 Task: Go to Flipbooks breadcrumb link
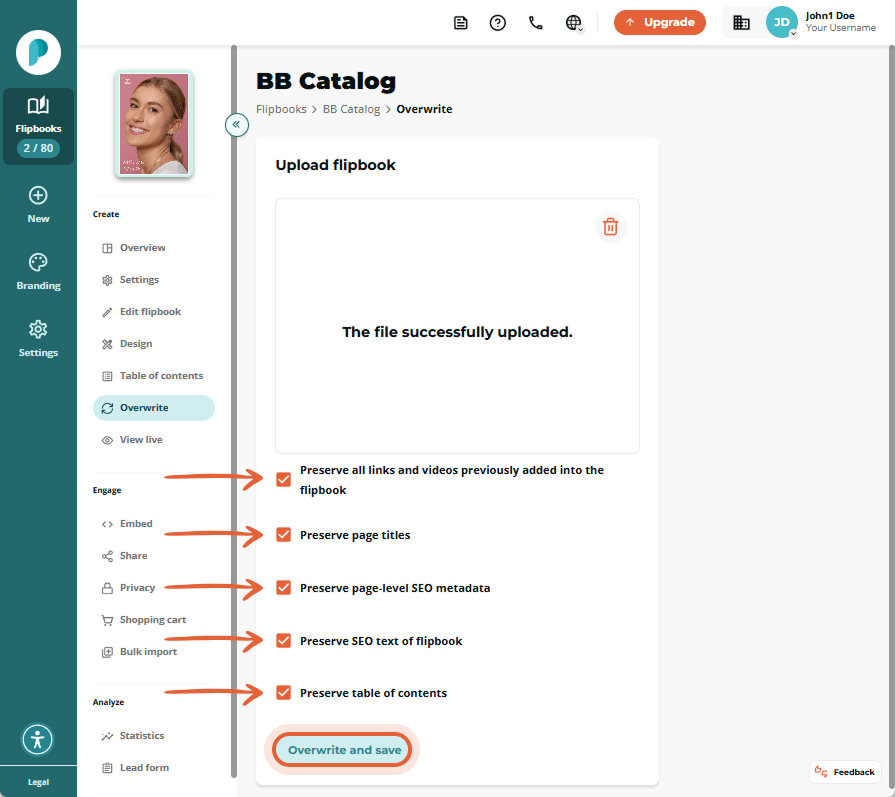pos(281,109)
